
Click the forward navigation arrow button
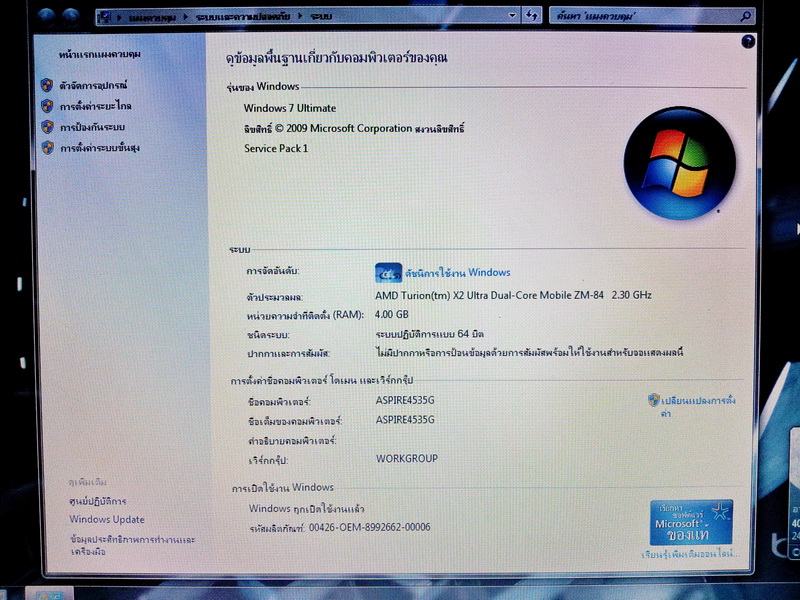[x=70, y=17]
